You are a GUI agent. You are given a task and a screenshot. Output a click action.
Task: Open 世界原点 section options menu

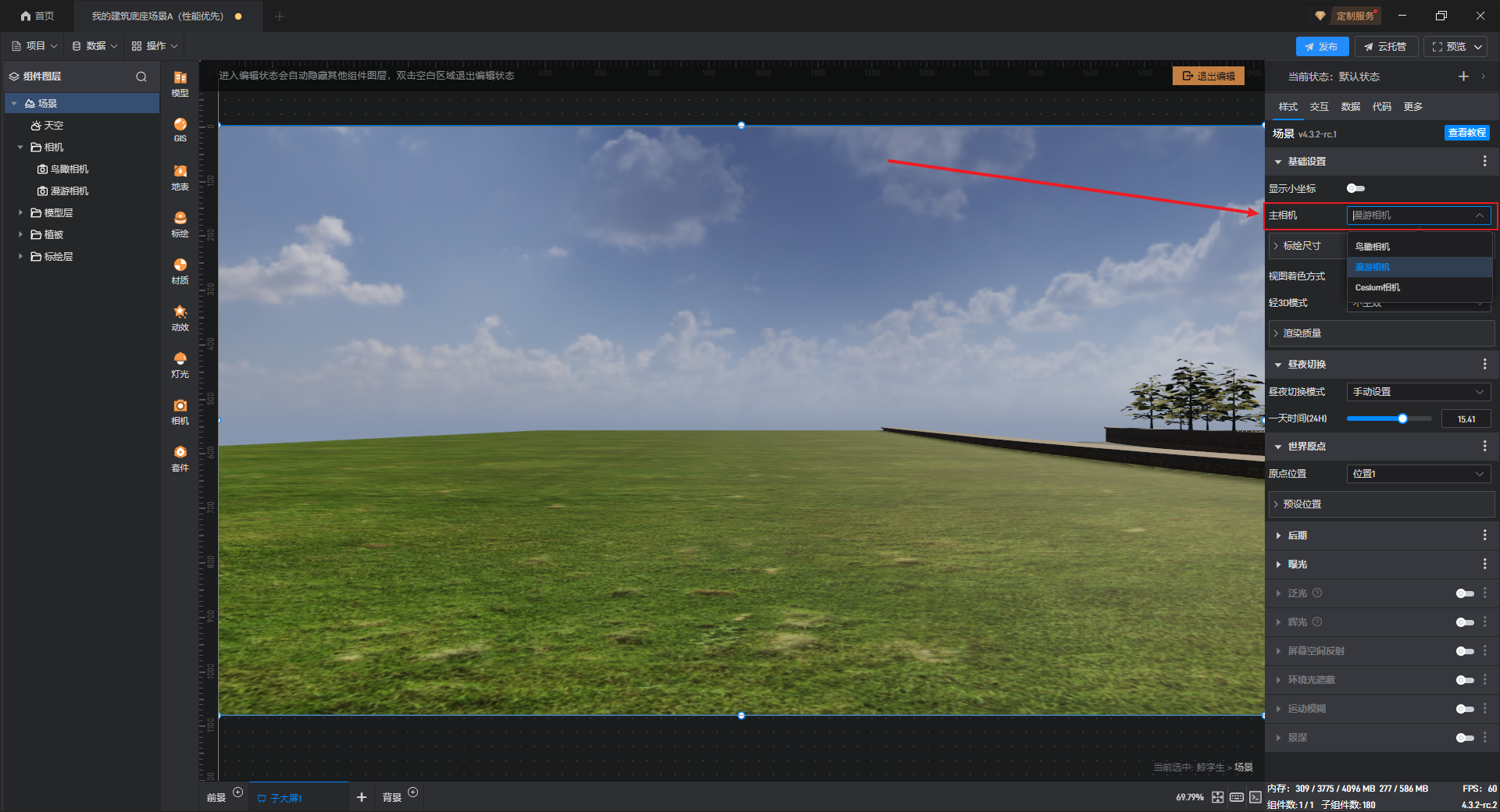click(1484, 446)
